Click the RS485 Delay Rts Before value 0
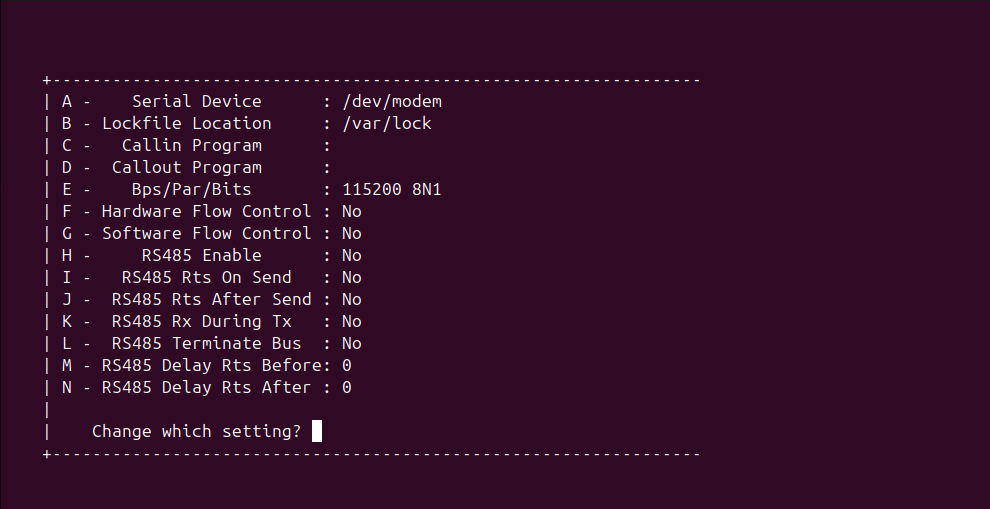 coord(346,366)
